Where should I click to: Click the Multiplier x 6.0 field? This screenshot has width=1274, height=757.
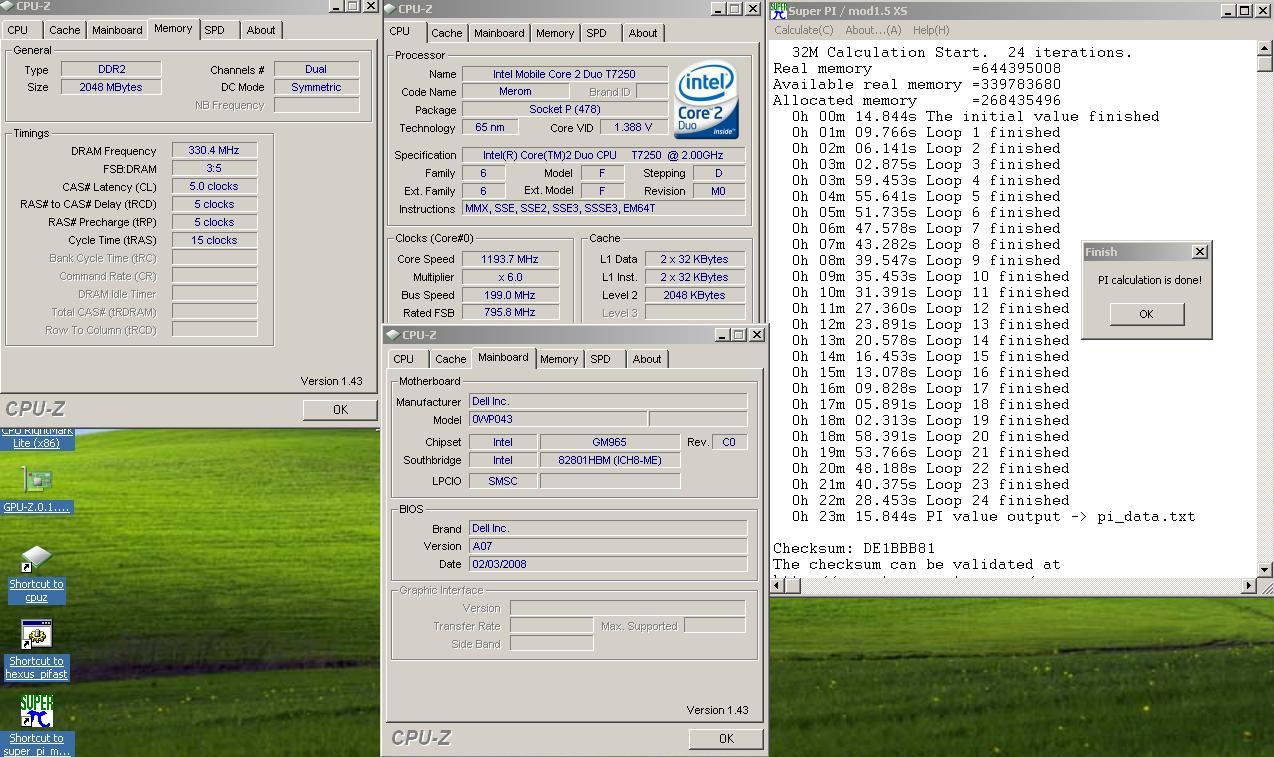tap(510, 277)
